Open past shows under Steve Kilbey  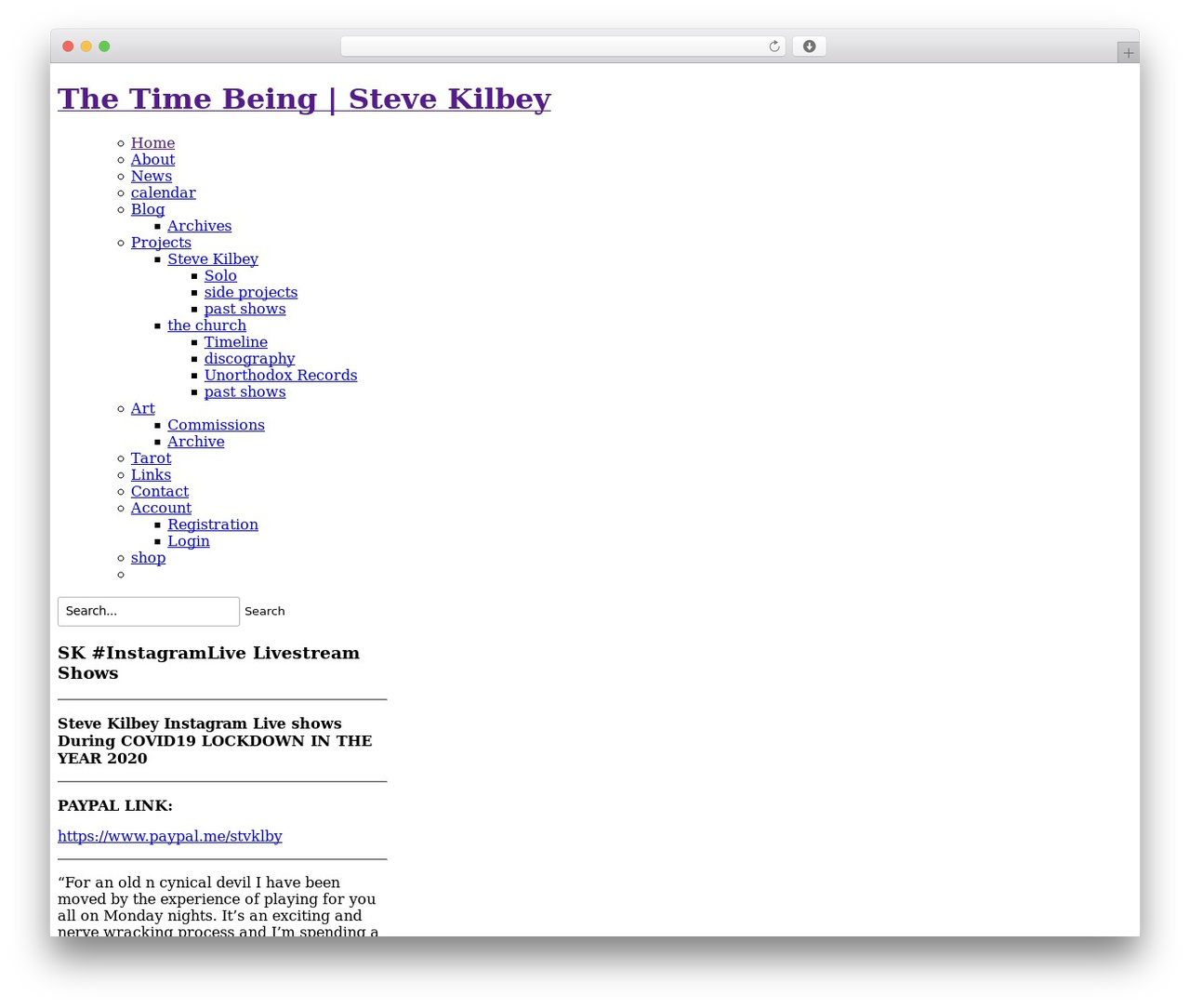pyautogui.click(x=245, y=310)
